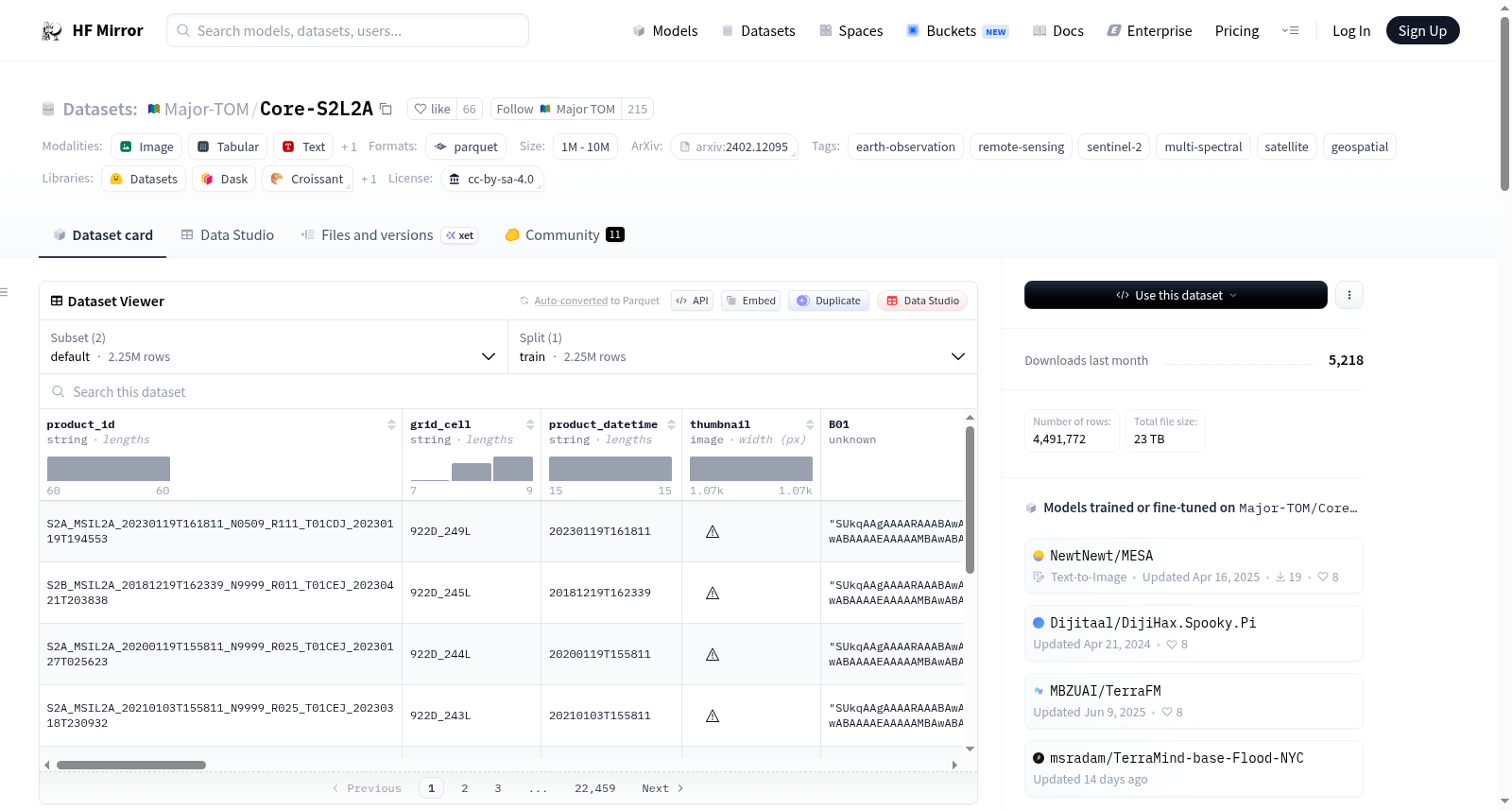Open Data Studio from the viewer header
1512x810 pixels.
(922, 301)
